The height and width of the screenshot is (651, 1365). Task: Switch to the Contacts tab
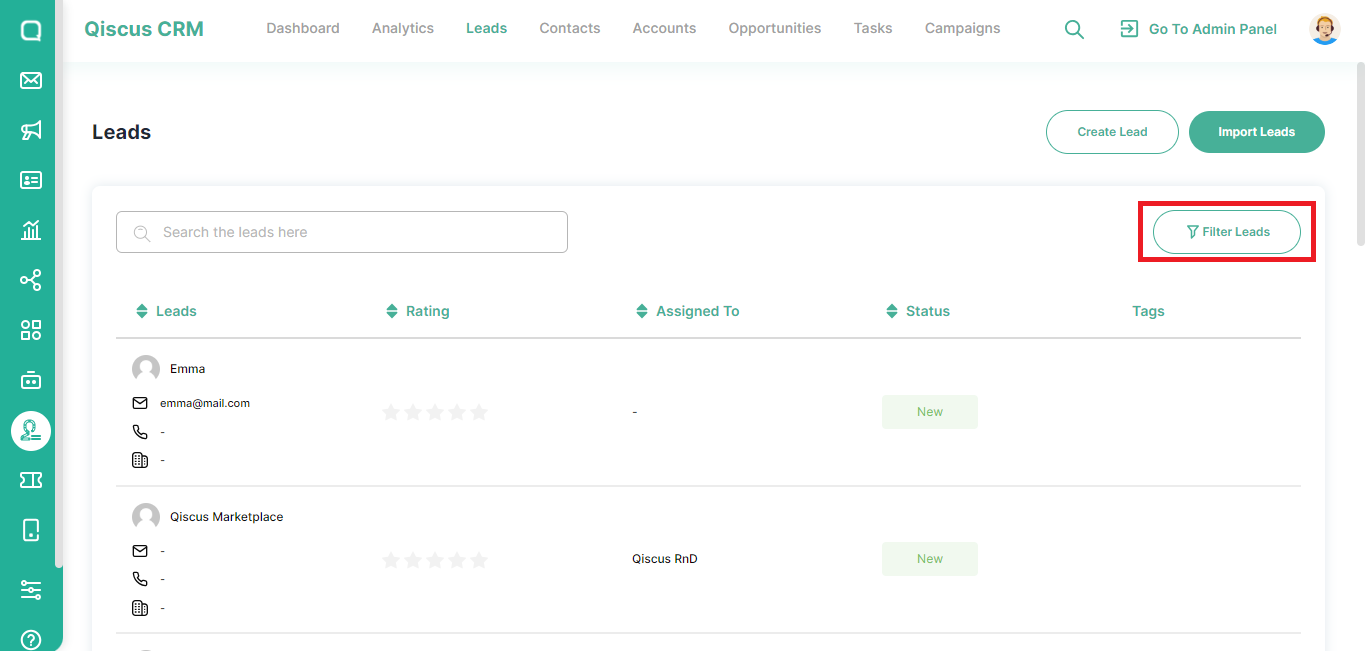(x=570, y=28)
